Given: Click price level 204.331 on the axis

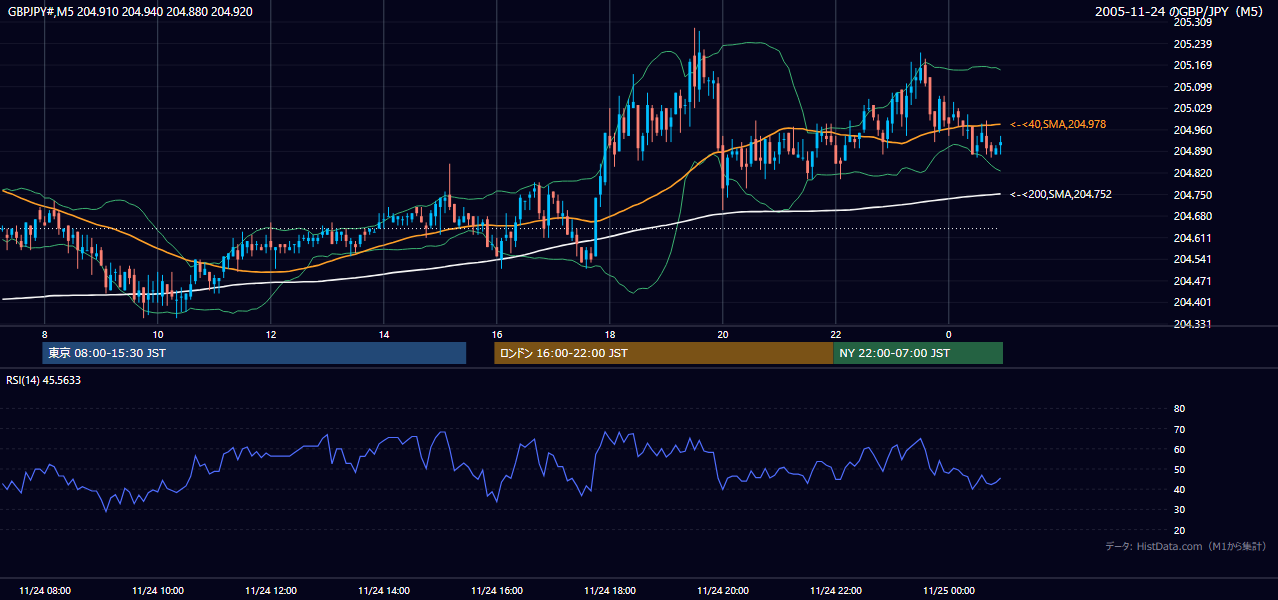Looking at the screenshot, I should click(x=1193, y=324).
